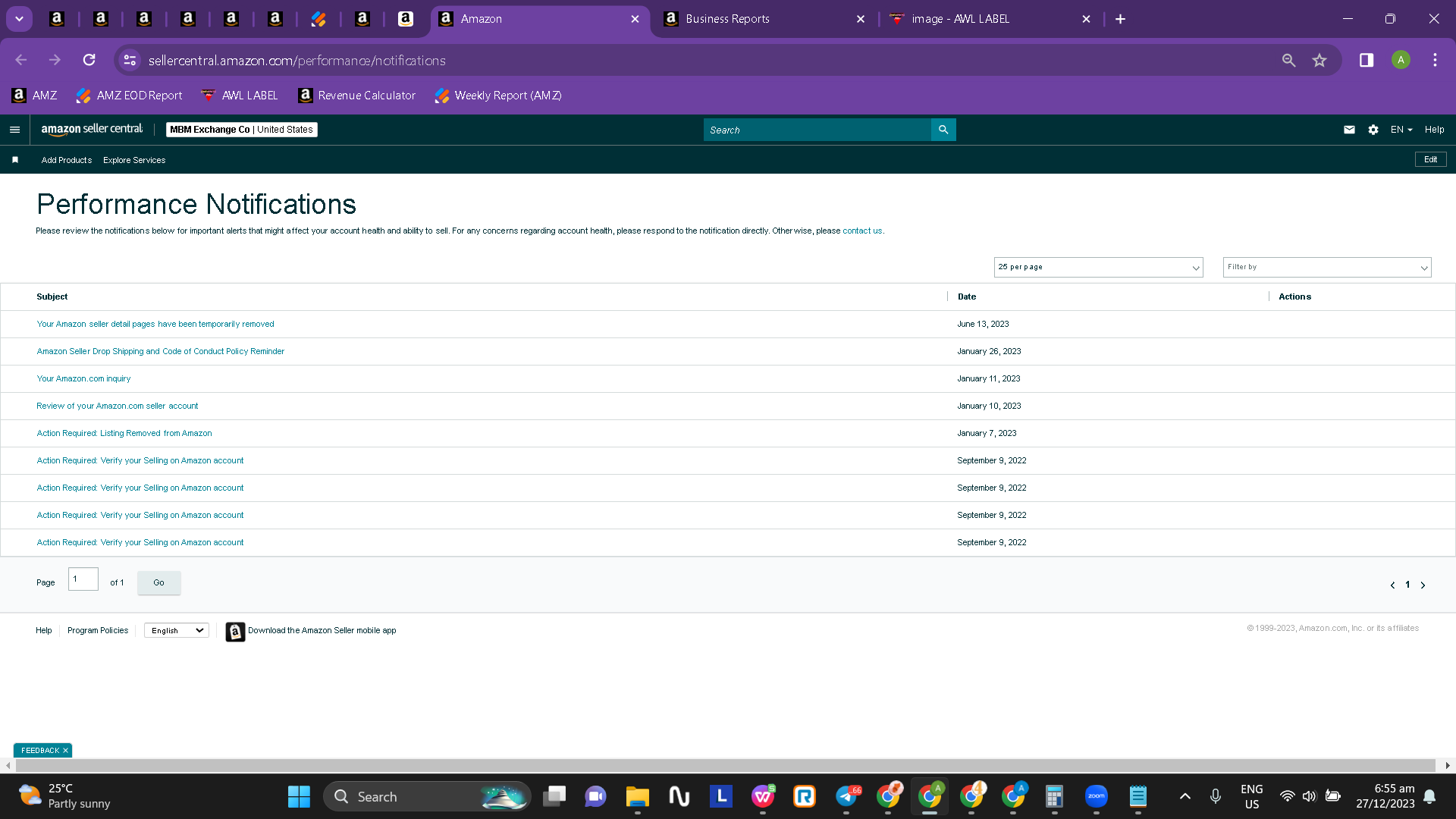
Task: Click the Edit button
Action: pyautogui.click(x=1430, y=159)
